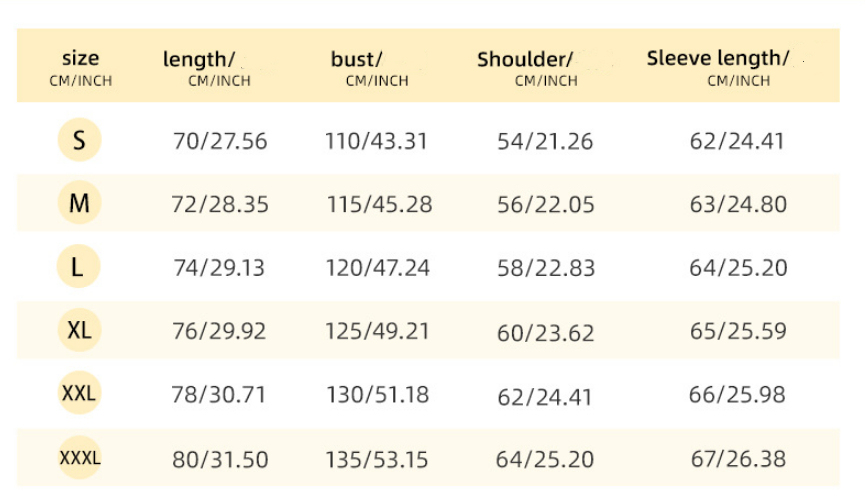Click the 70/27.56 length value

click(220, 141)
